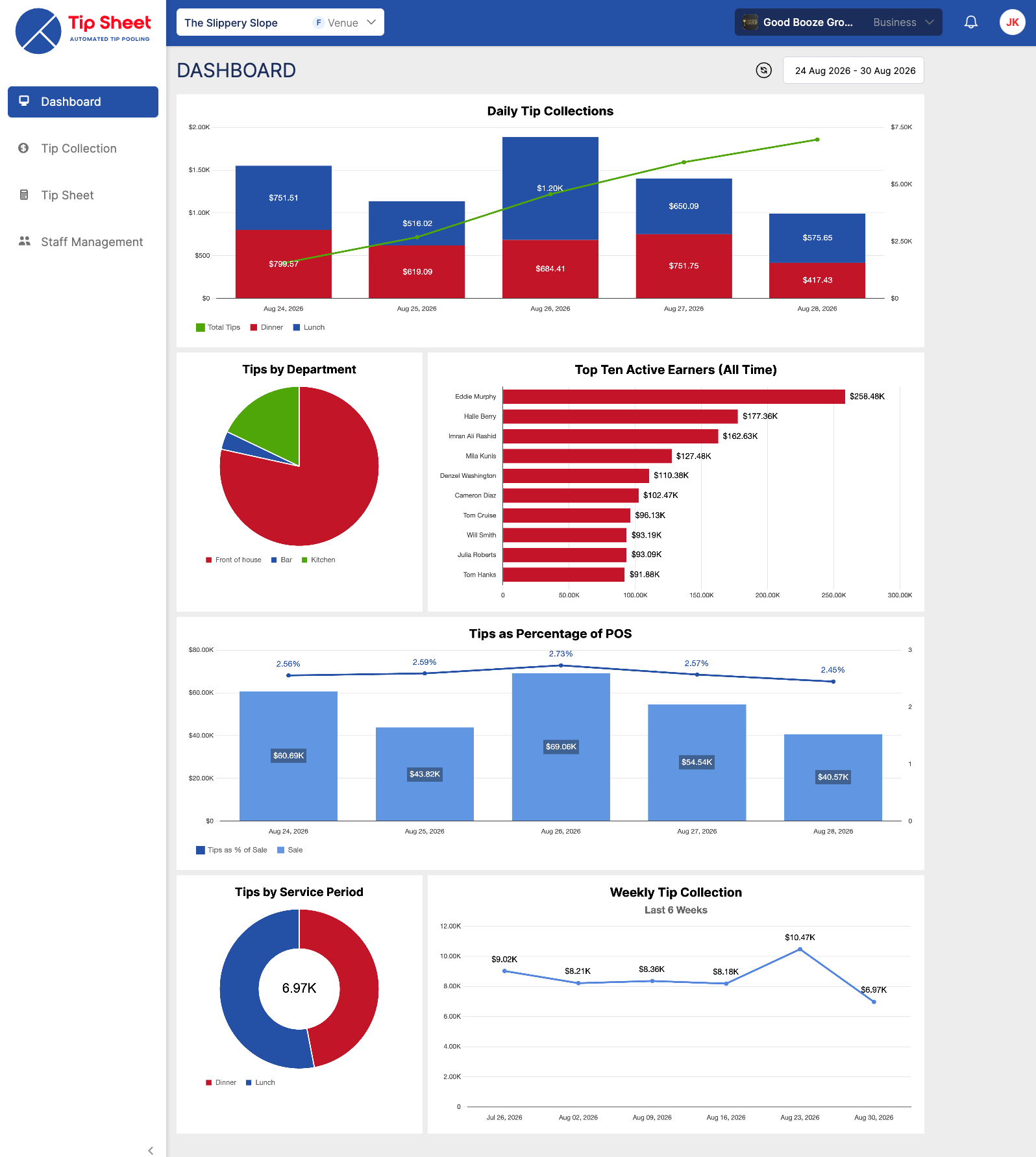Click the Aug 26 Lunch bar segment $1.20K
Viewport: 1036px width, 1157px height.
point(550,188)
